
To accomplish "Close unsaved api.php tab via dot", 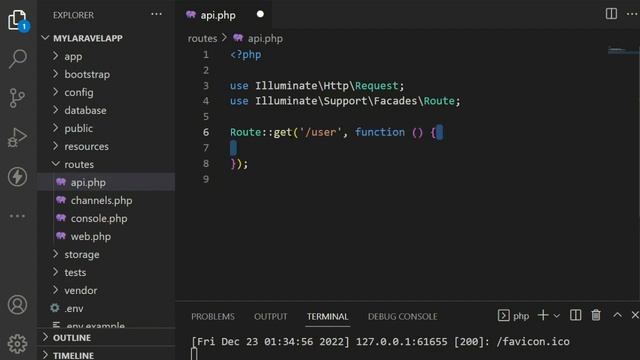I will [x=260, y=14].
